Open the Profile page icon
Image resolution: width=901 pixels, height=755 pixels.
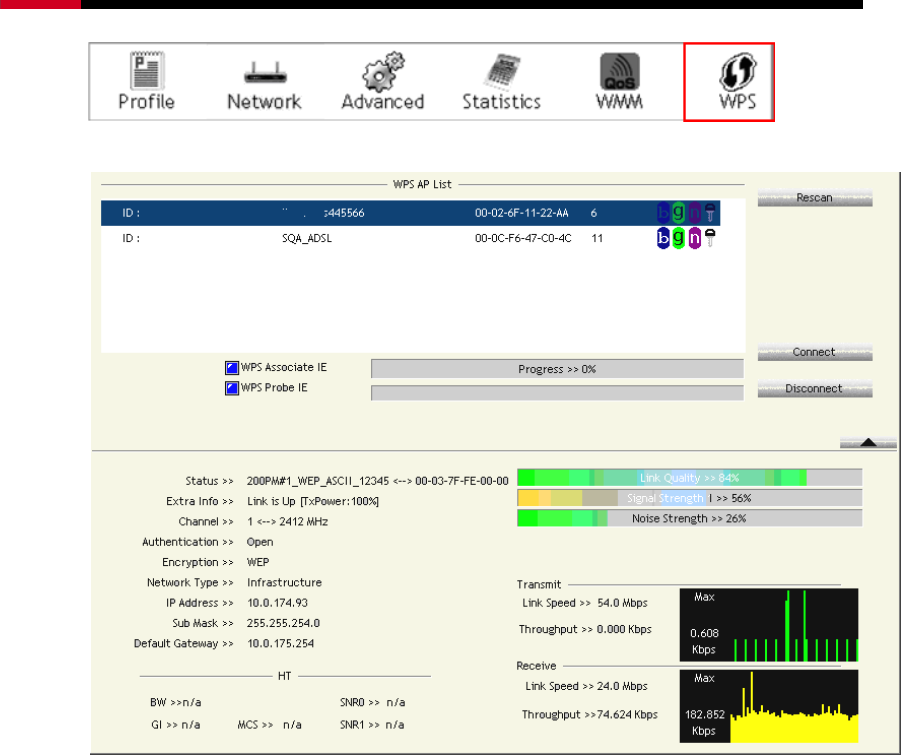(x=146, y=81)
